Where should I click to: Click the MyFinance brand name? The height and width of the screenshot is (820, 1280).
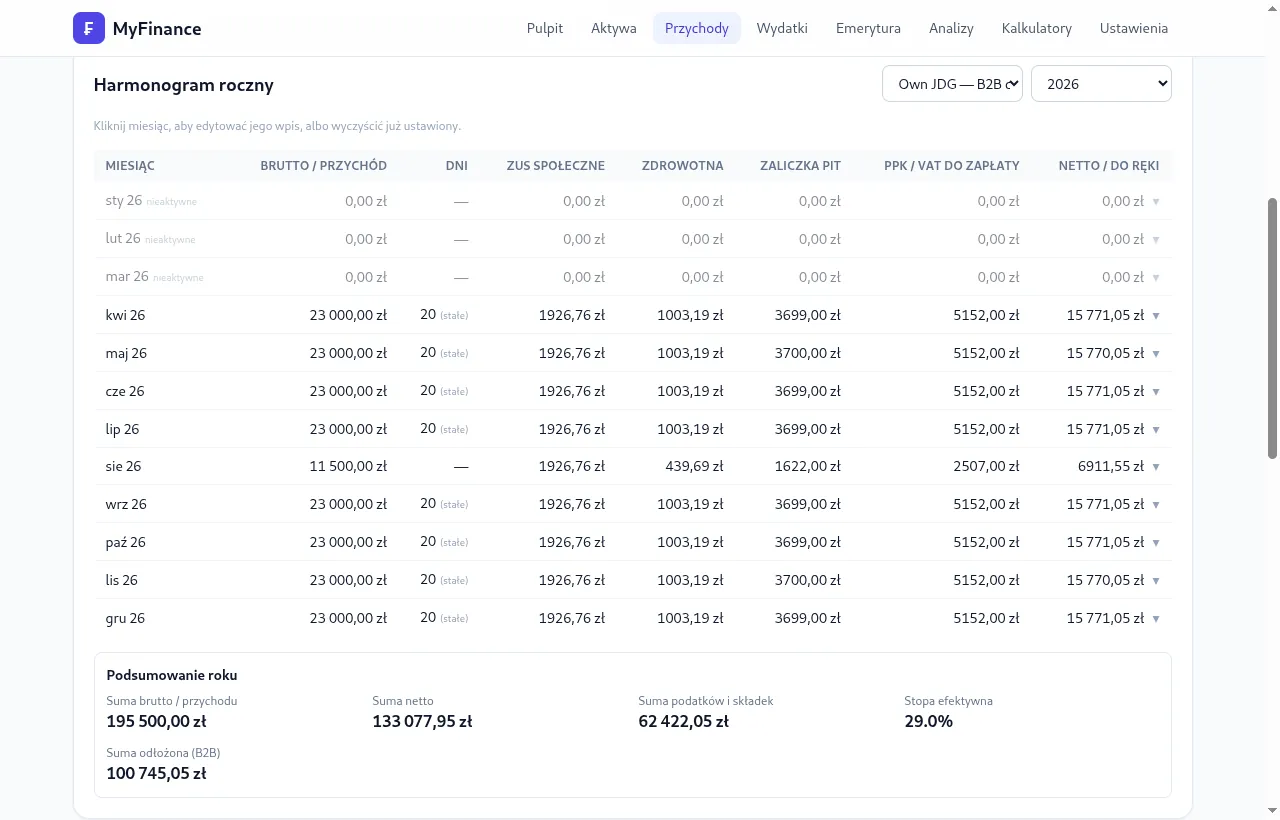coord(157,29)
